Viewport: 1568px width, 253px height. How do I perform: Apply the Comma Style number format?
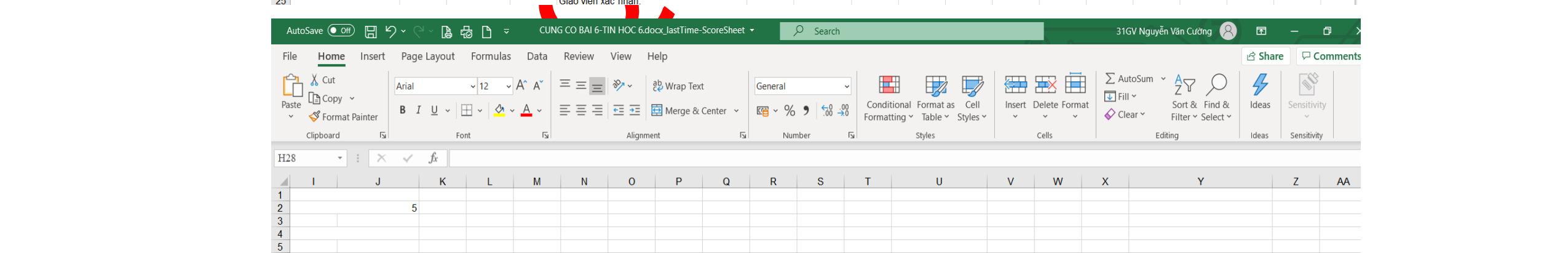click(806, 111)
